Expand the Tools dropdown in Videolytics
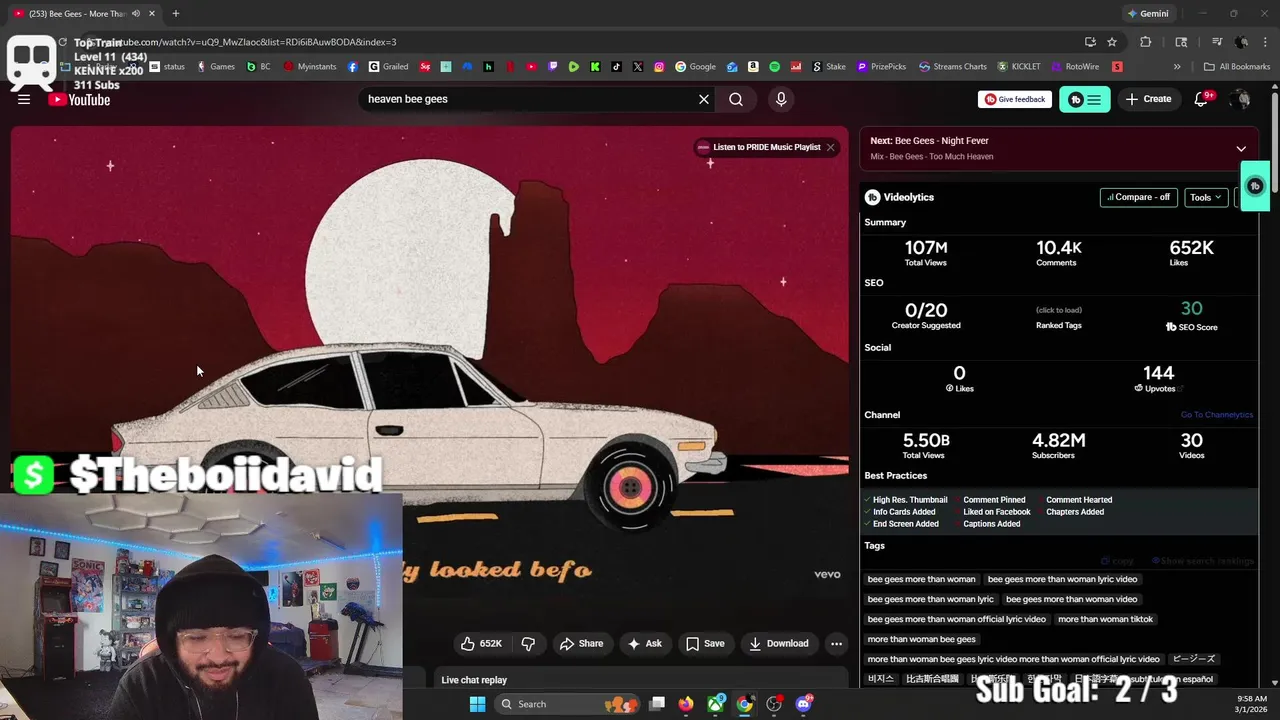Screen dimensions: 1280x720 tap(1206, 197)
